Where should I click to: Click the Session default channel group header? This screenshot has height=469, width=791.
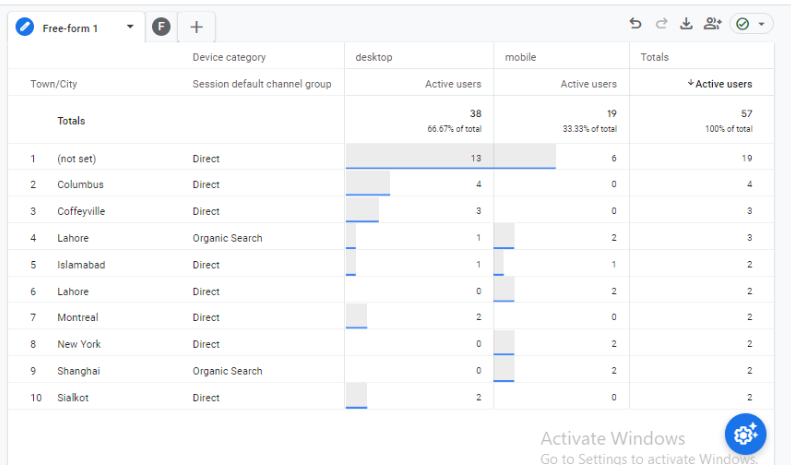(x=262, y=84)
